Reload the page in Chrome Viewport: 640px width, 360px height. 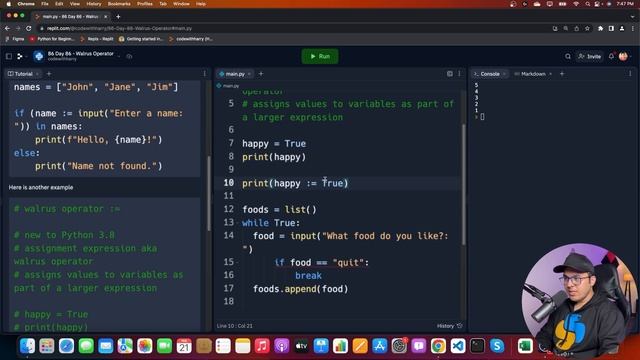point(29,28)
